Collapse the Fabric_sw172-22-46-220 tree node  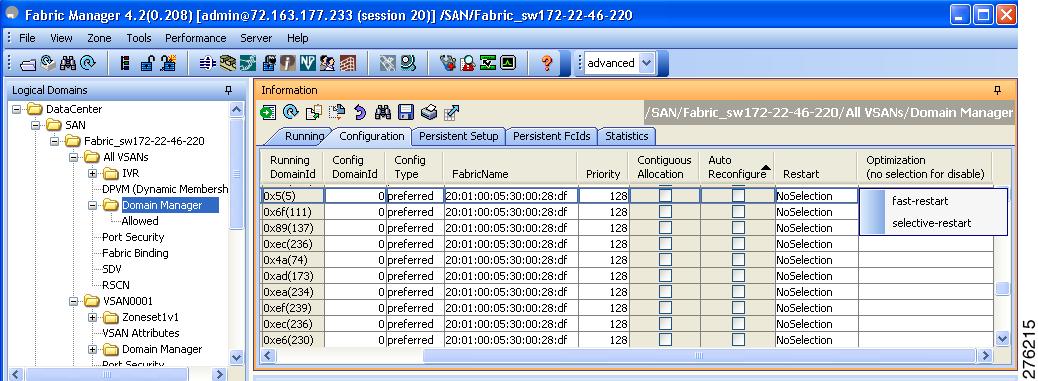[55, 141]
